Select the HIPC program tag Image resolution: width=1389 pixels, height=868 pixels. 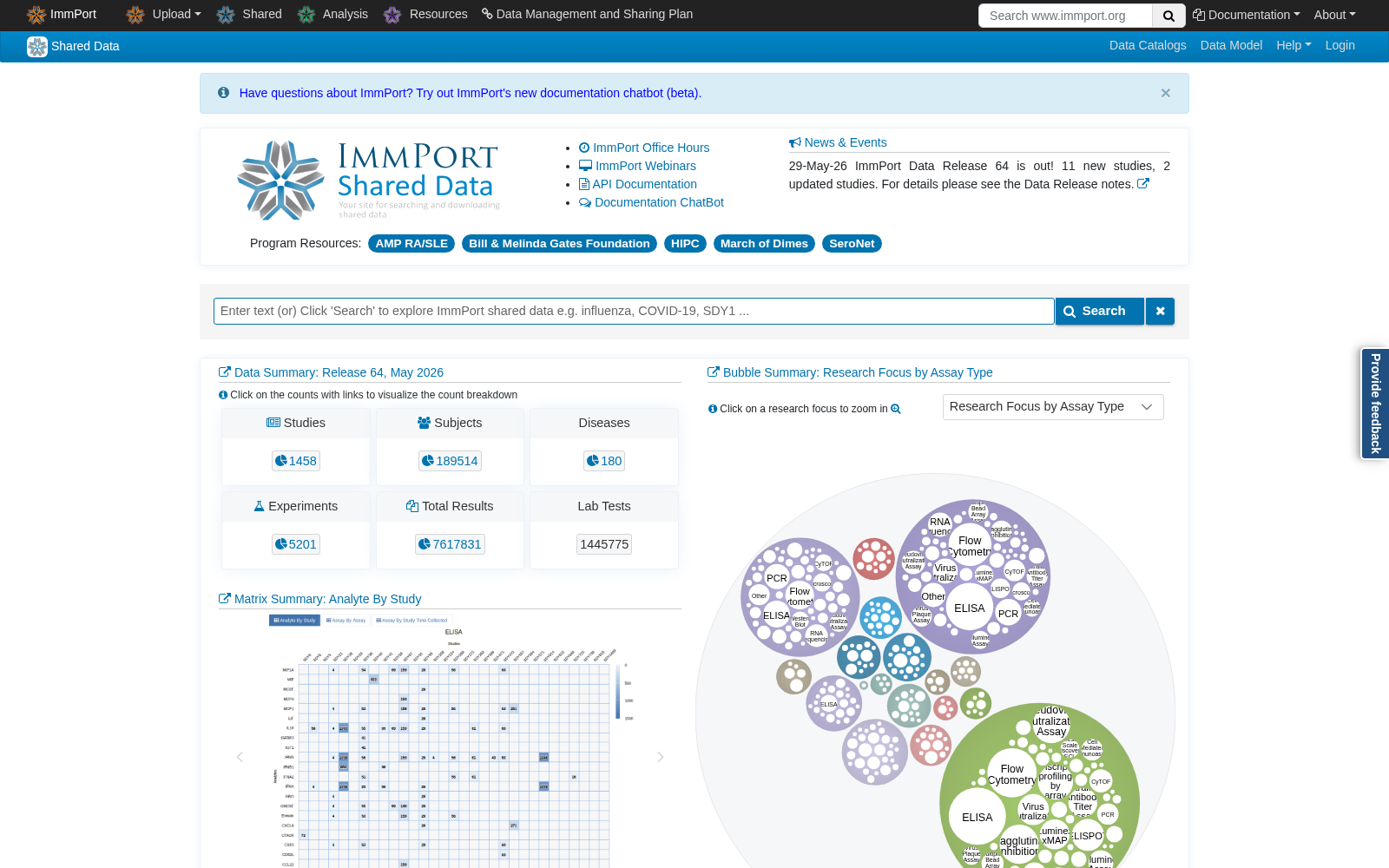coord(685,244)
